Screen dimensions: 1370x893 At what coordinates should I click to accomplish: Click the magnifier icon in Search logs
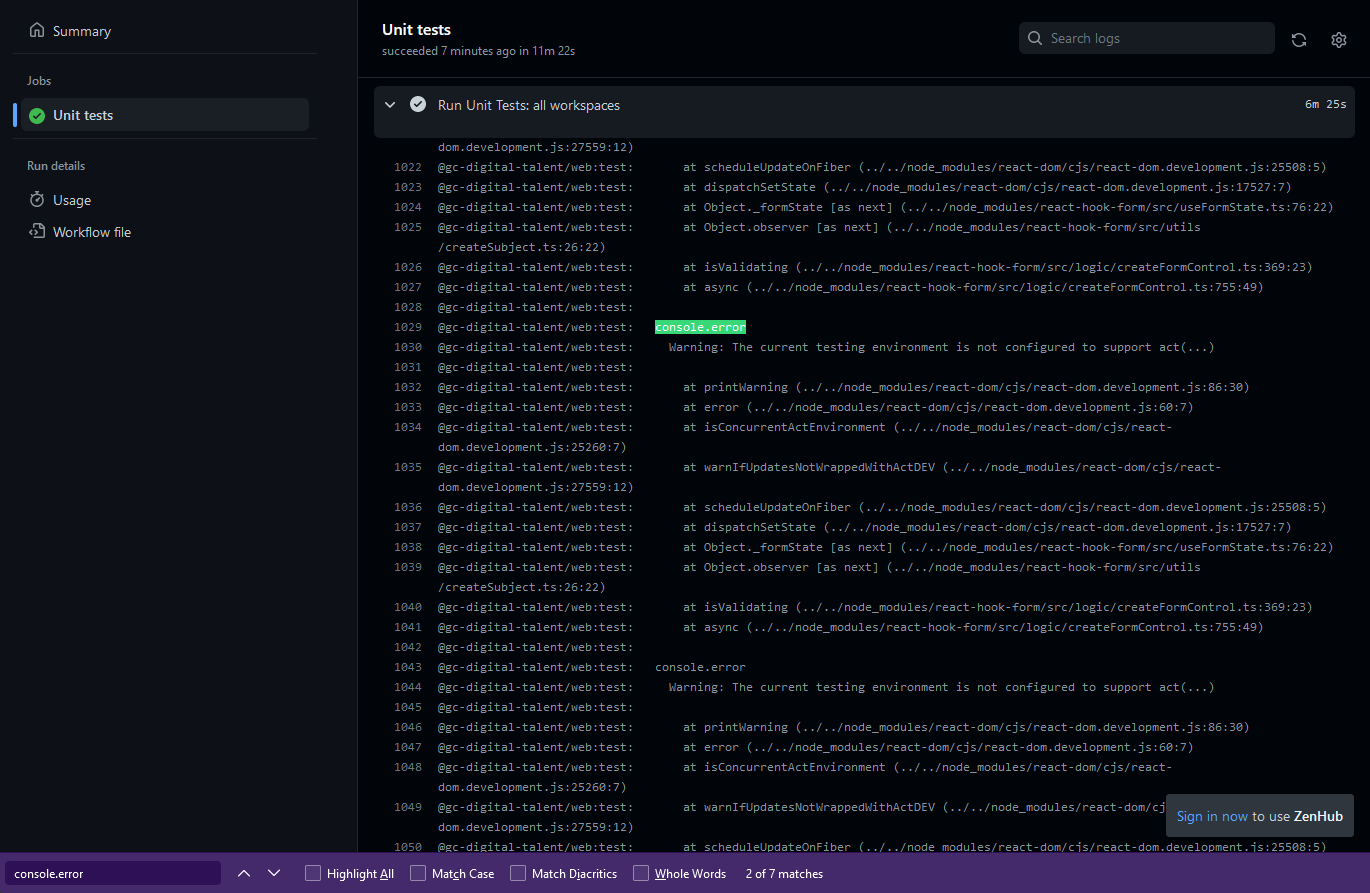point(1036,38)
